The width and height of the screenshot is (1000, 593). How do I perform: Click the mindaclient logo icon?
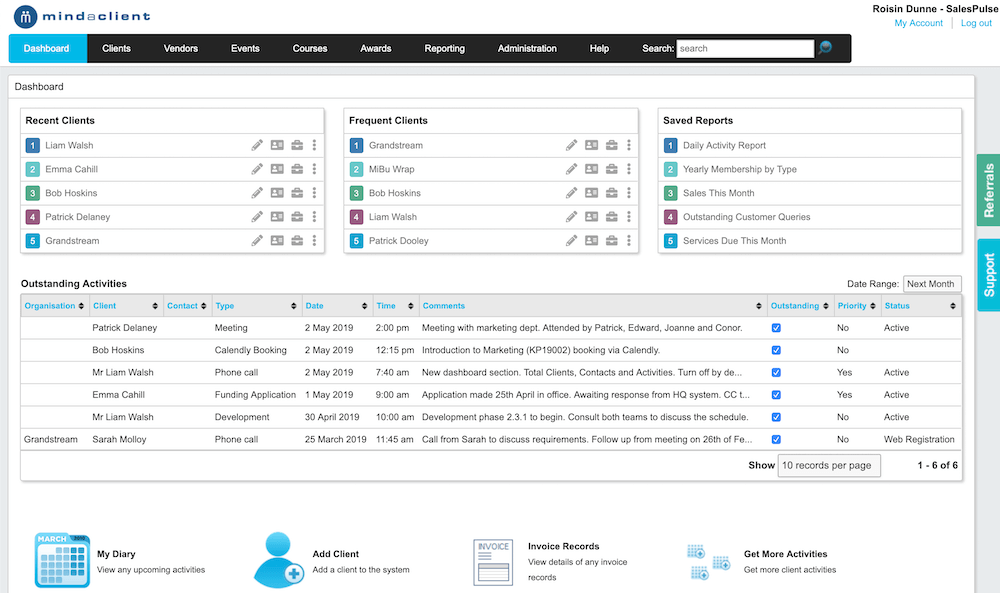[26, 17]
